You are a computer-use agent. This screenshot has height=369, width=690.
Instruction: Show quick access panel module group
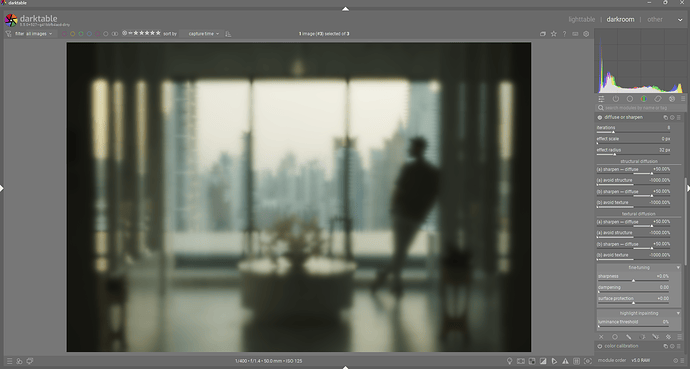click(602, 99)
